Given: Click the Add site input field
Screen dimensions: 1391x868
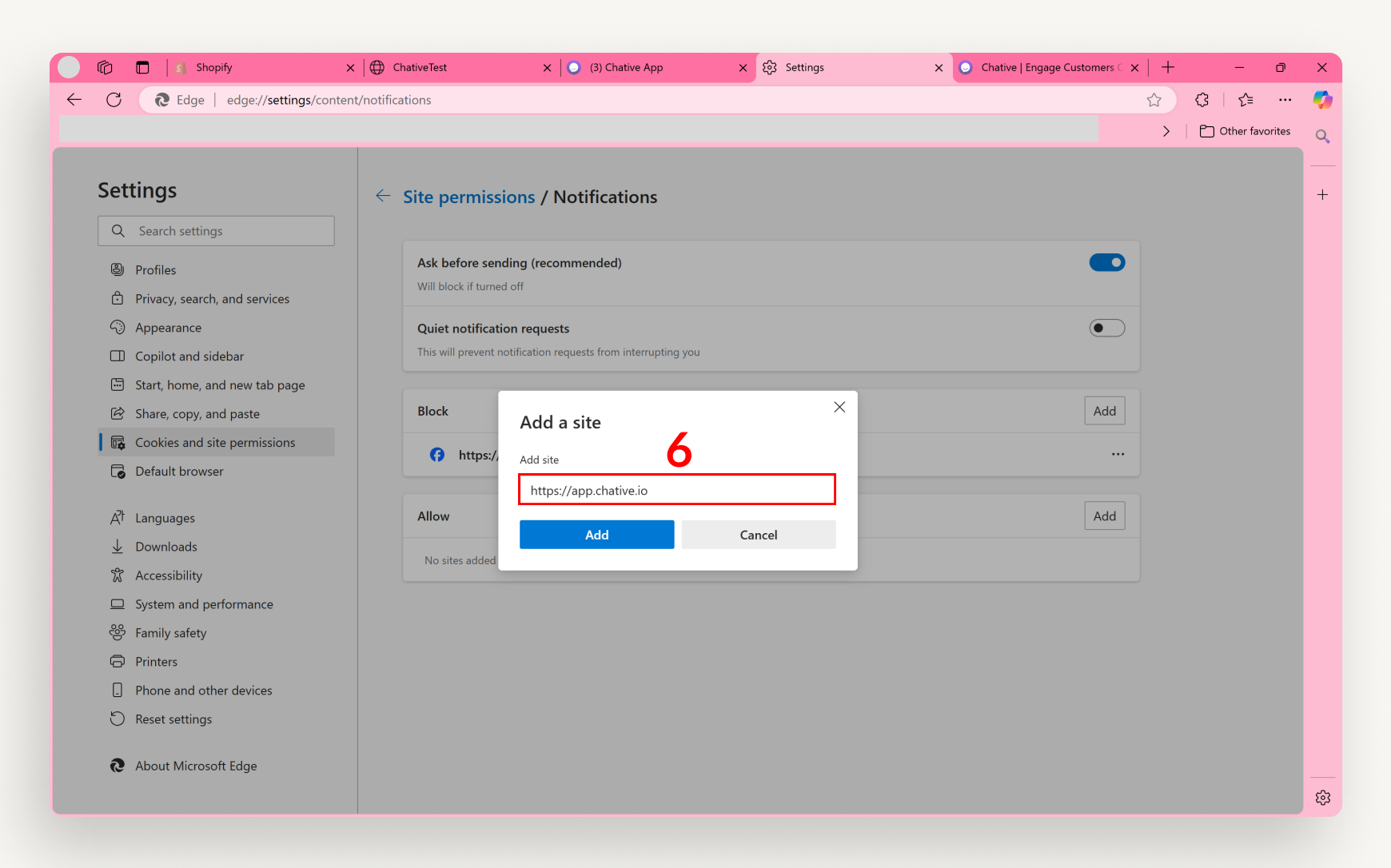Looking at the screenshot, I should click(x=676, y=490).
